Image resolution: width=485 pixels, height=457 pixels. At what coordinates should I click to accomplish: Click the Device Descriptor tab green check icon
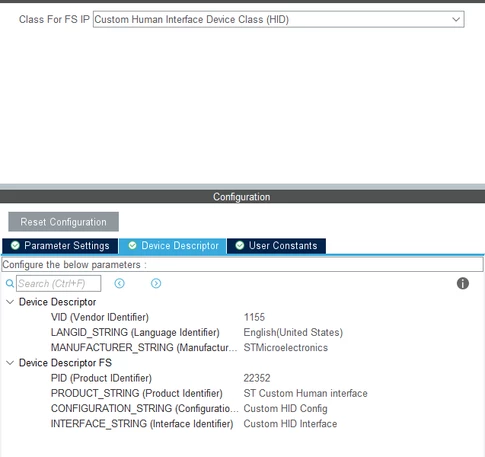click(132, 246)
